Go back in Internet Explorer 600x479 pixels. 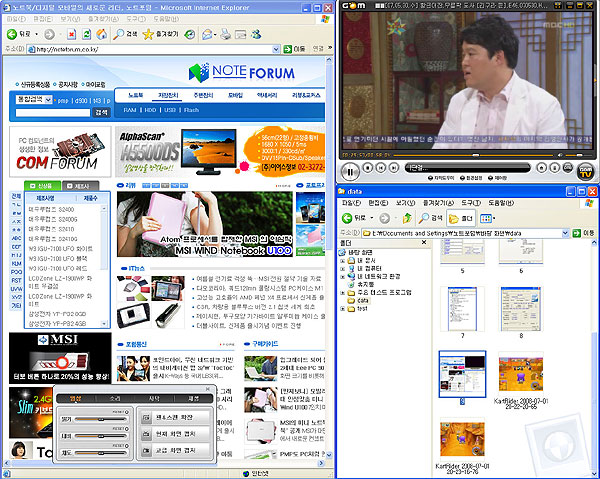point(18,34)
